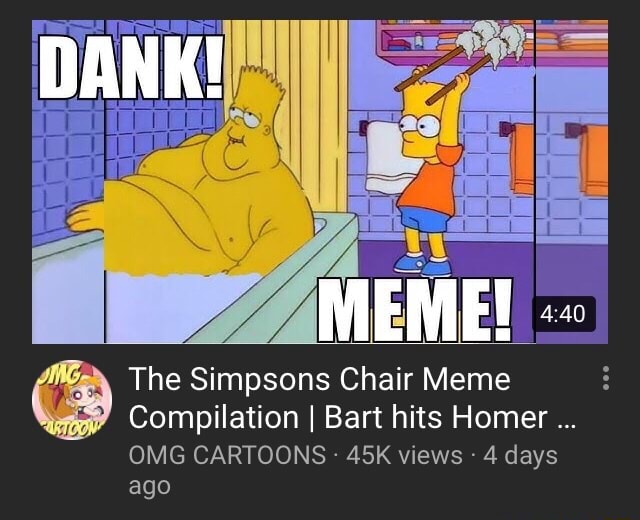Open the three-dot video options menu

tap(606, 378)
